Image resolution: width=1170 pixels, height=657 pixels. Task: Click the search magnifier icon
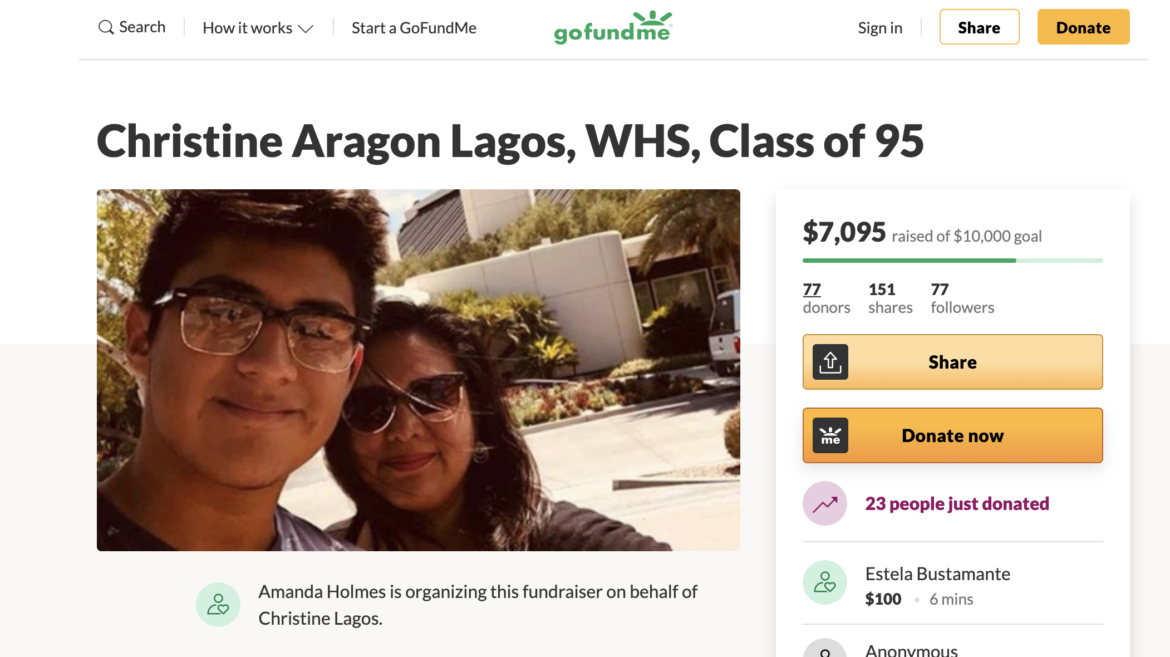pos(106,28)
